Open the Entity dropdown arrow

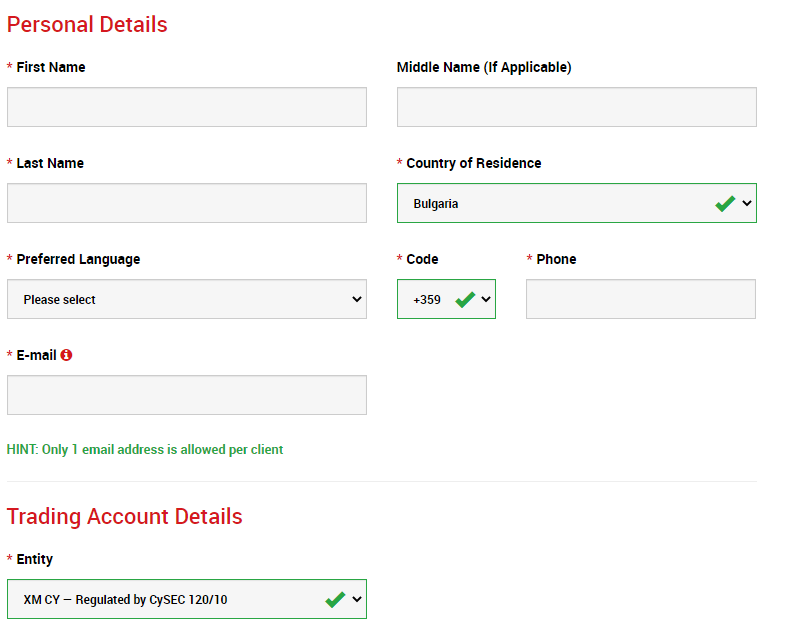(x=356, y=599)
